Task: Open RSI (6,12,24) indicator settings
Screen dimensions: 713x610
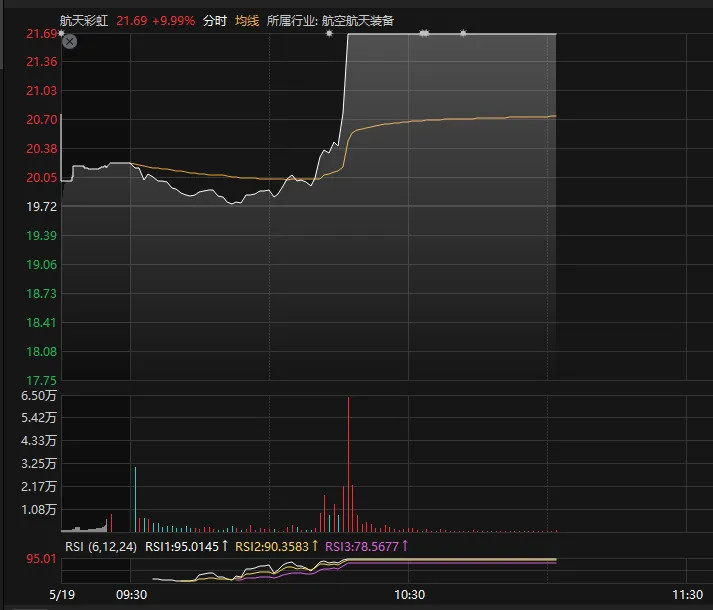Action: [x=101, y=546]
